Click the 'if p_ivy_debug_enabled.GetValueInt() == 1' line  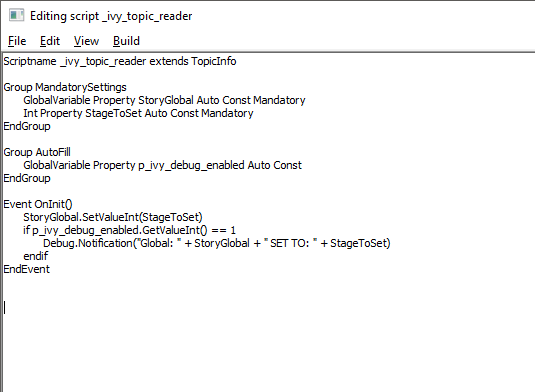[x=129, y=230]
